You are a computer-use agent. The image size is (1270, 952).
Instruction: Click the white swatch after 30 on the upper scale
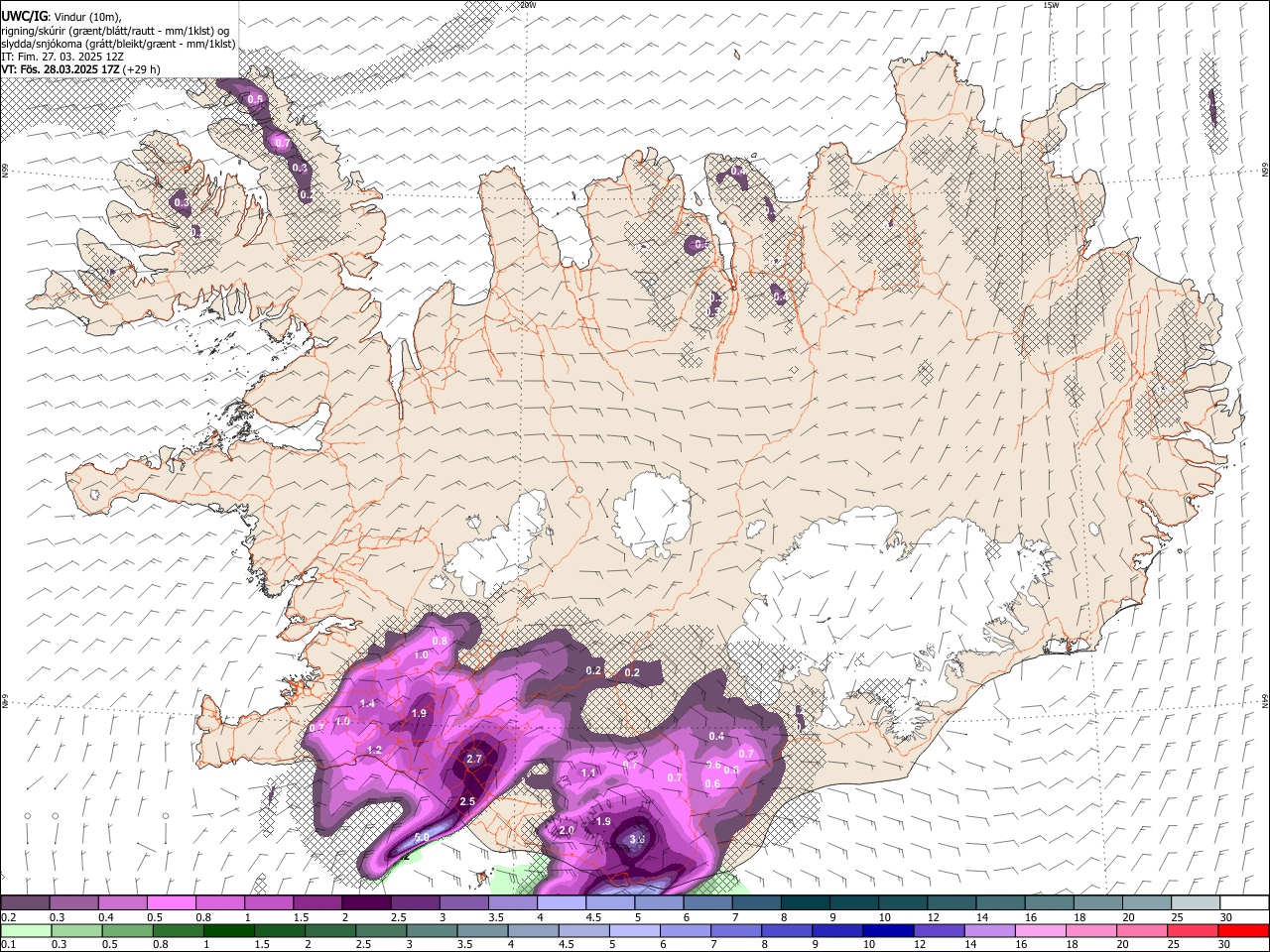coord(1245,902)
